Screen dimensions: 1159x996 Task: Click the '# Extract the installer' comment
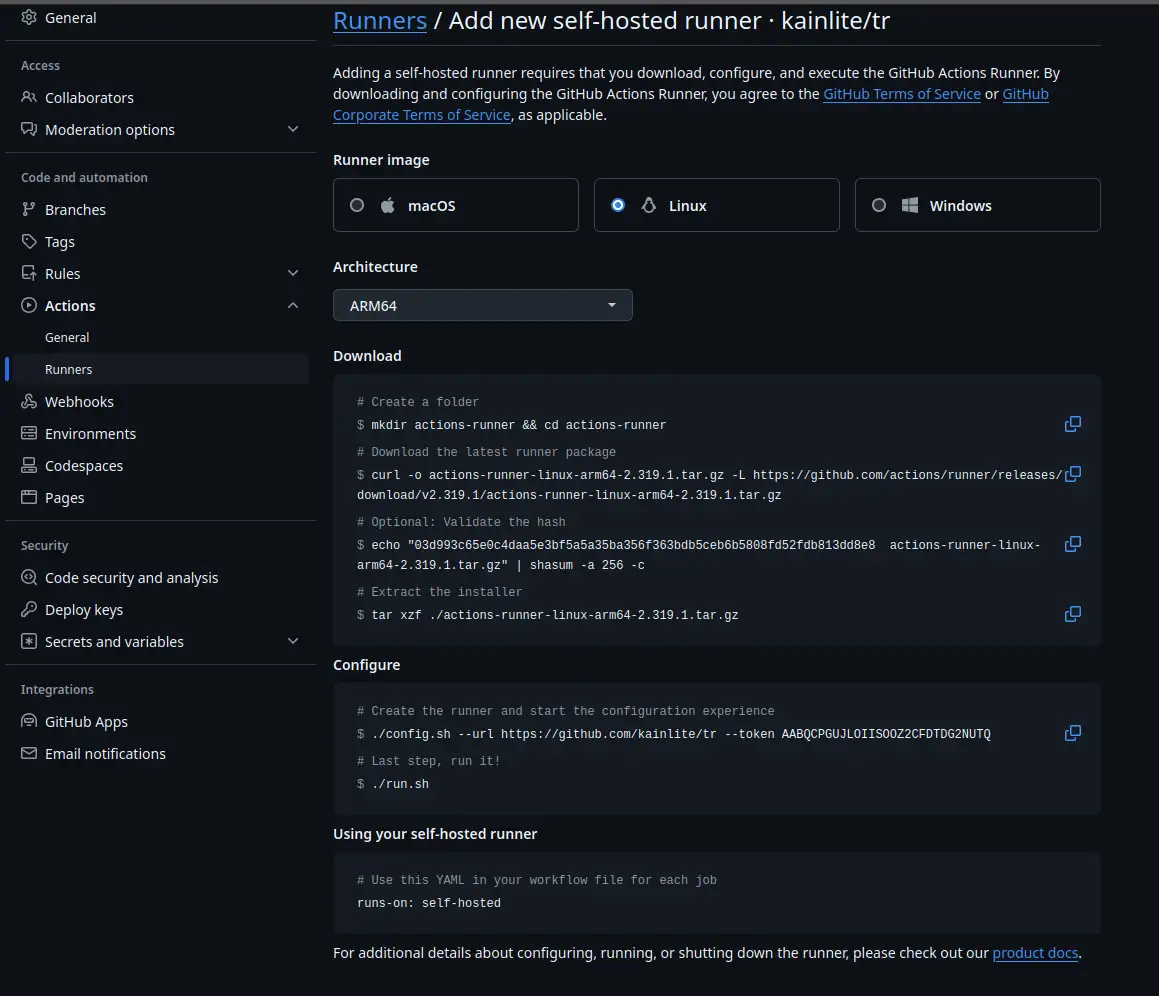439,592
